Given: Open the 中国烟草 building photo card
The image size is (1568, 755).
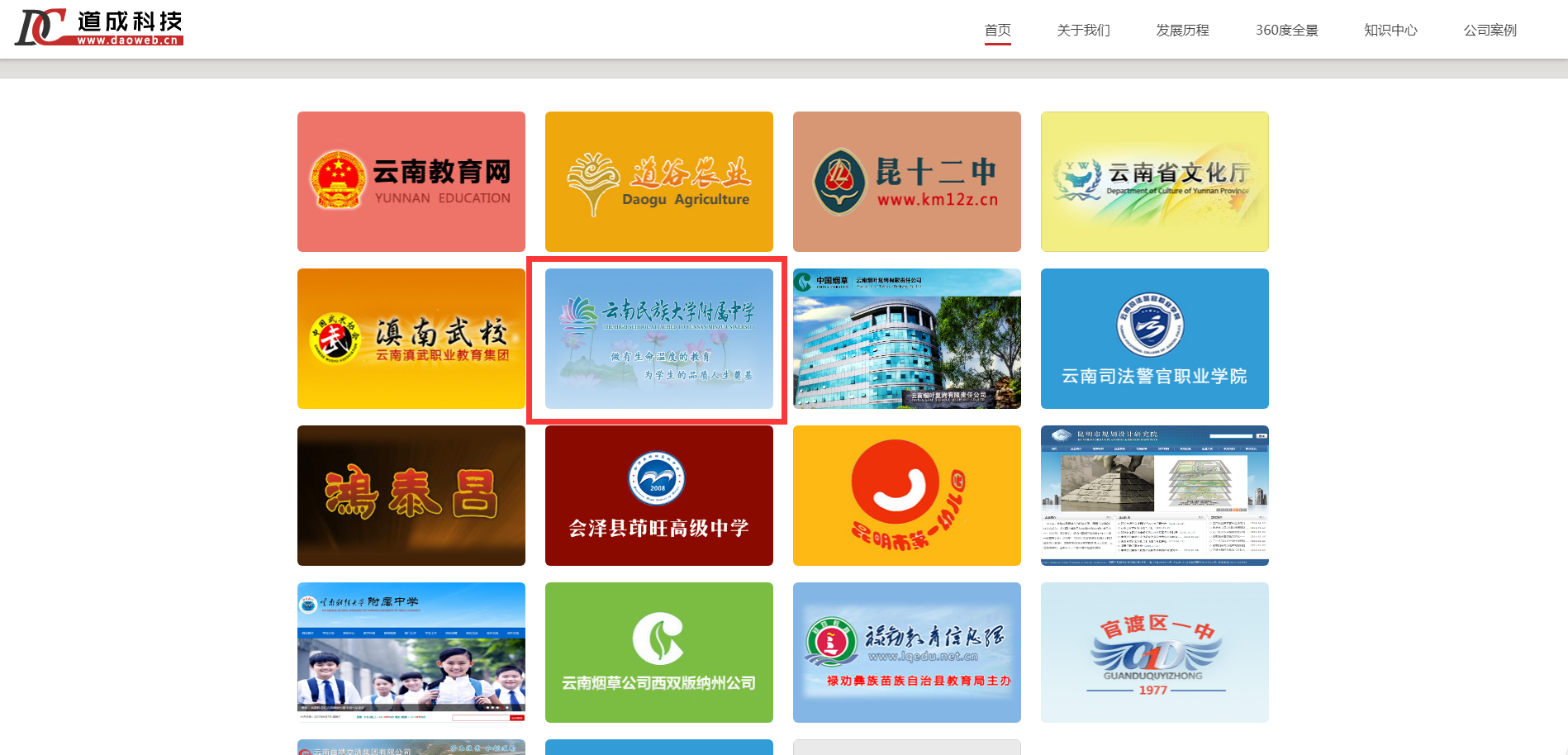Looking at the screenshot, I should click(907, 339).
